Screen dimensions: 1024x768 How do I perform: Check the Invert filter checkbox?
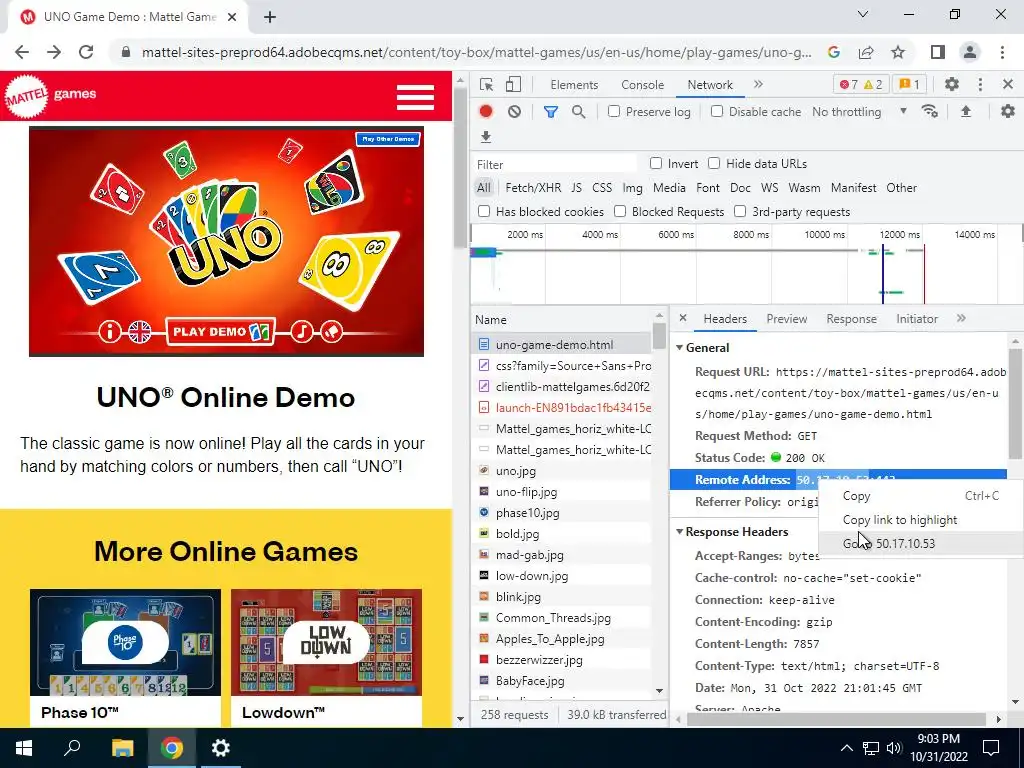pos(656,163)
